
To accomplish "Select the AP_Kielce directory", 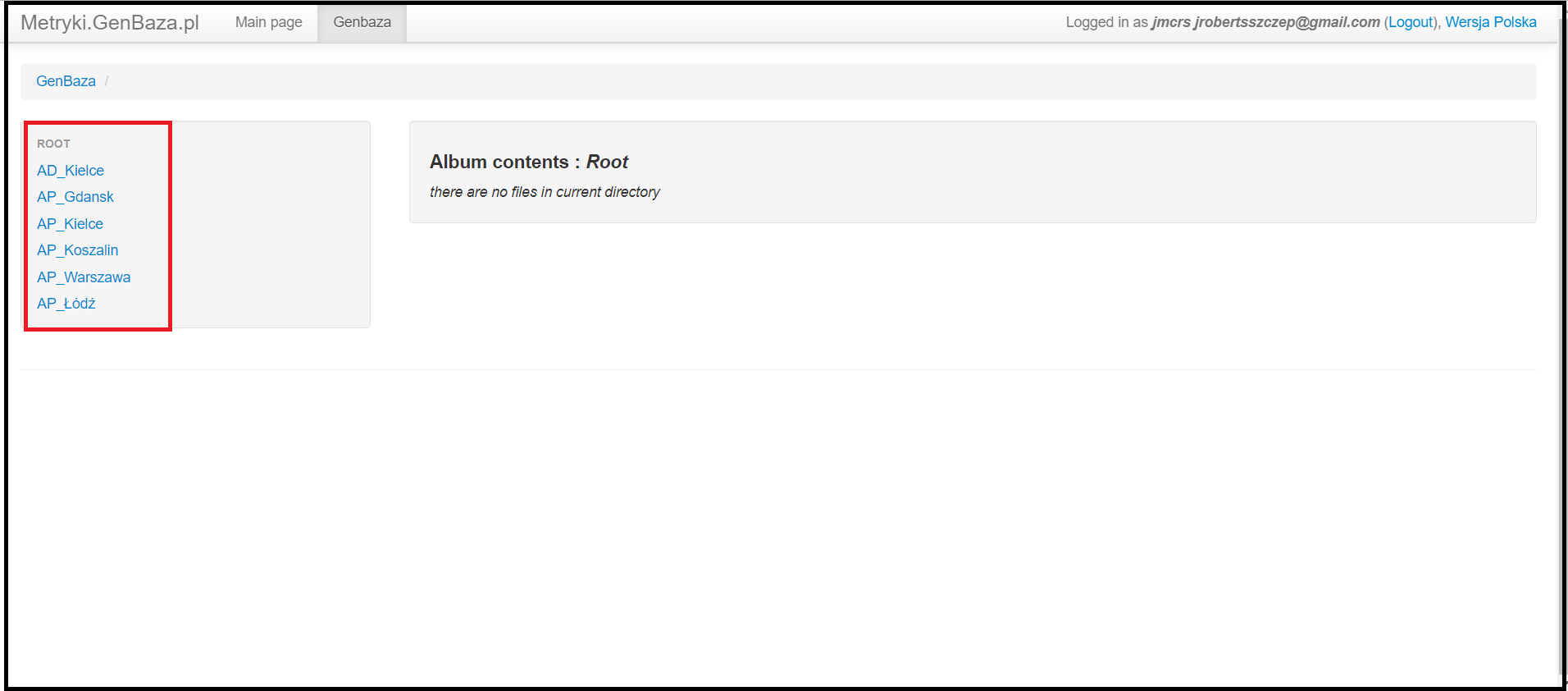I will click(x=70, y=223).
